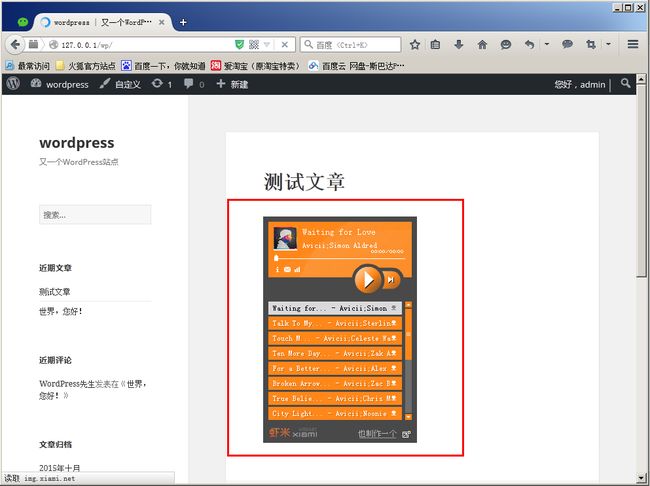650x486 pixels.
Task: Click the song progress slider handle
Action: 276,258
